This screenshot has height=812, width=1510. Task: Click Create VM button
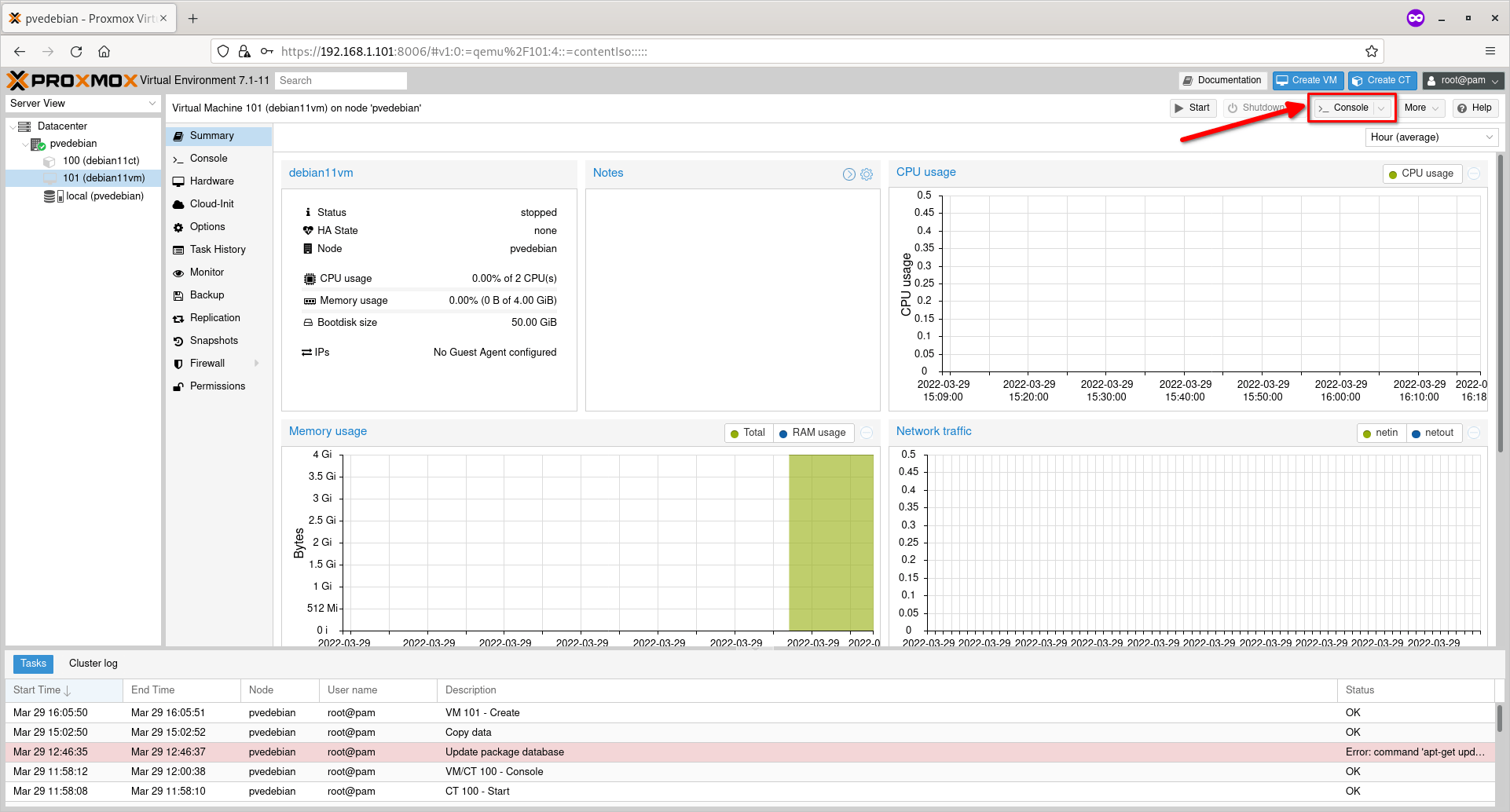click(x=1307, y=81)
